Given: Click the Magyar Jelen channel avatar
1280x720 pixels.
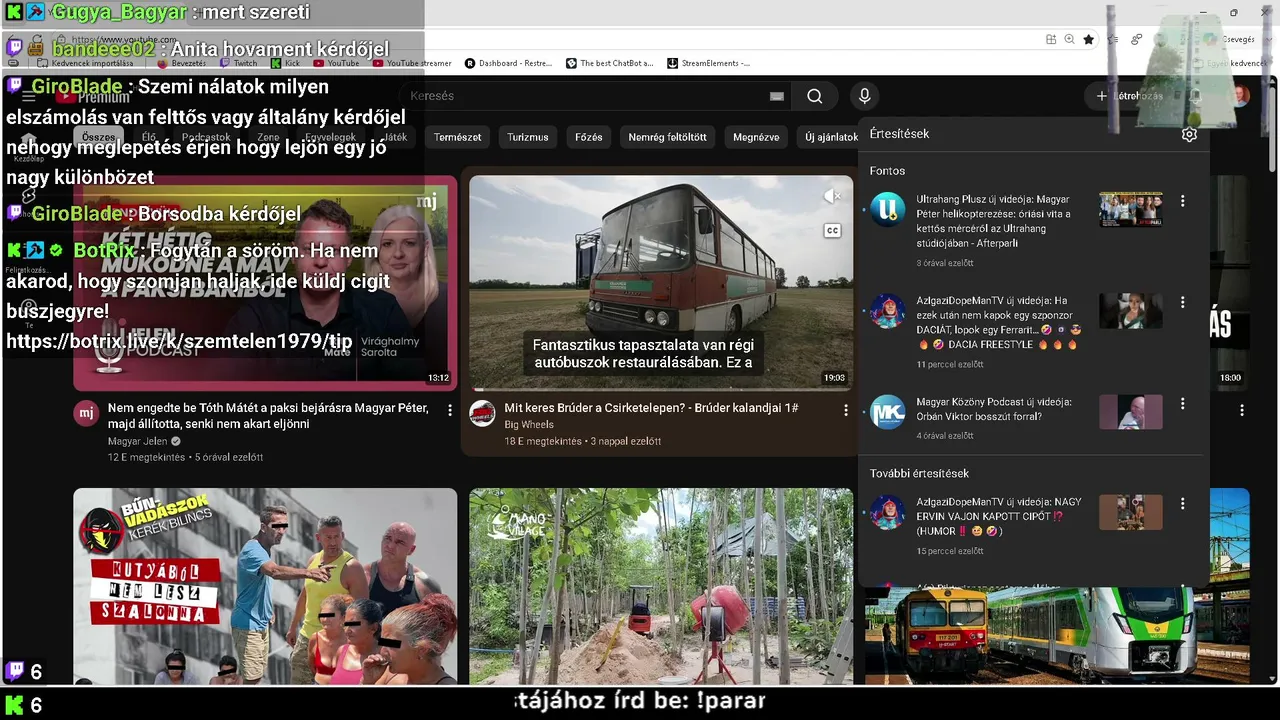Looking at the screenshot, I should tap(87, 413).
